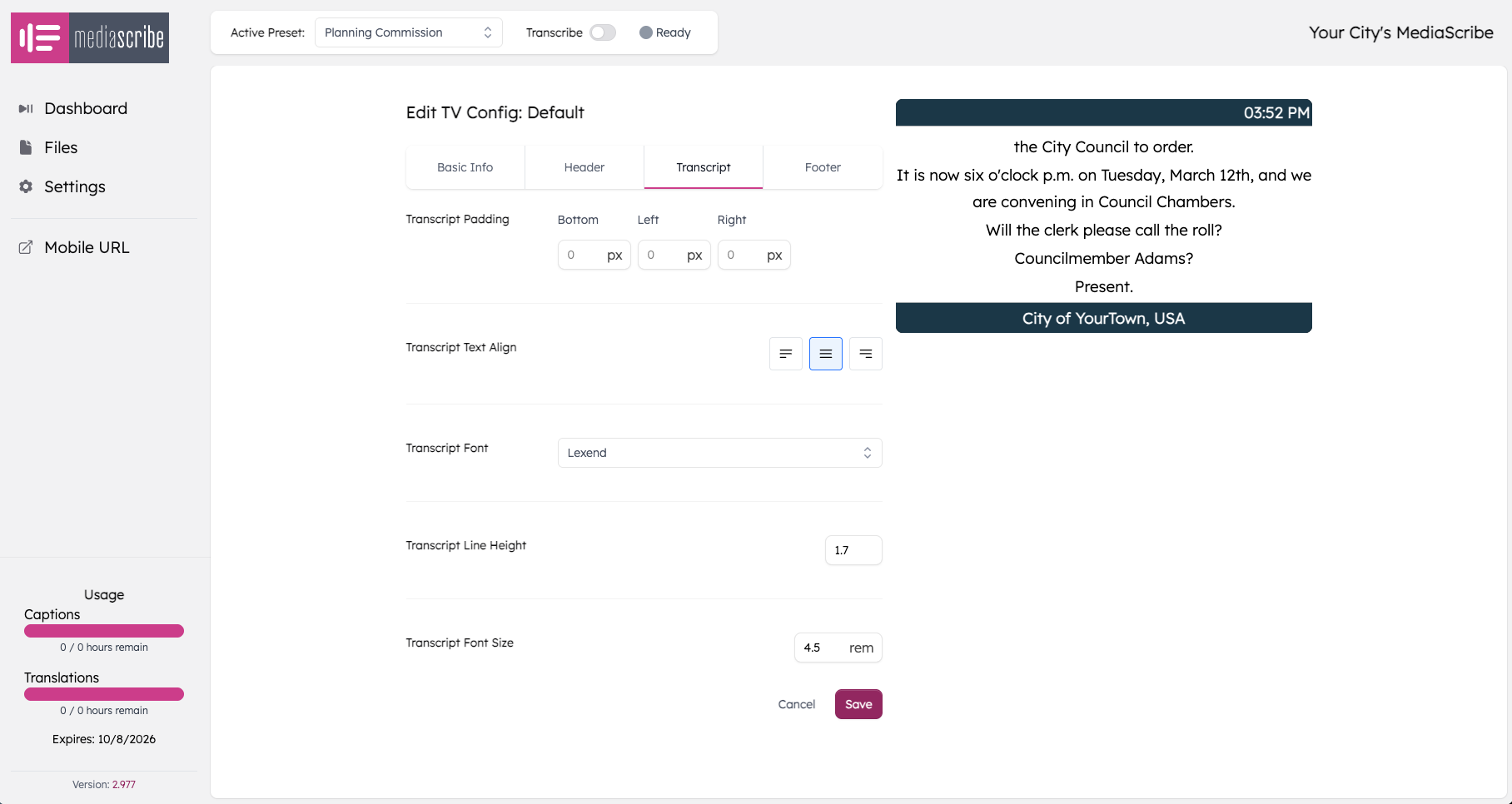Edit the Transcript Line Height value
Viewport: 1512px width, 804px height.
click(853, 550)
